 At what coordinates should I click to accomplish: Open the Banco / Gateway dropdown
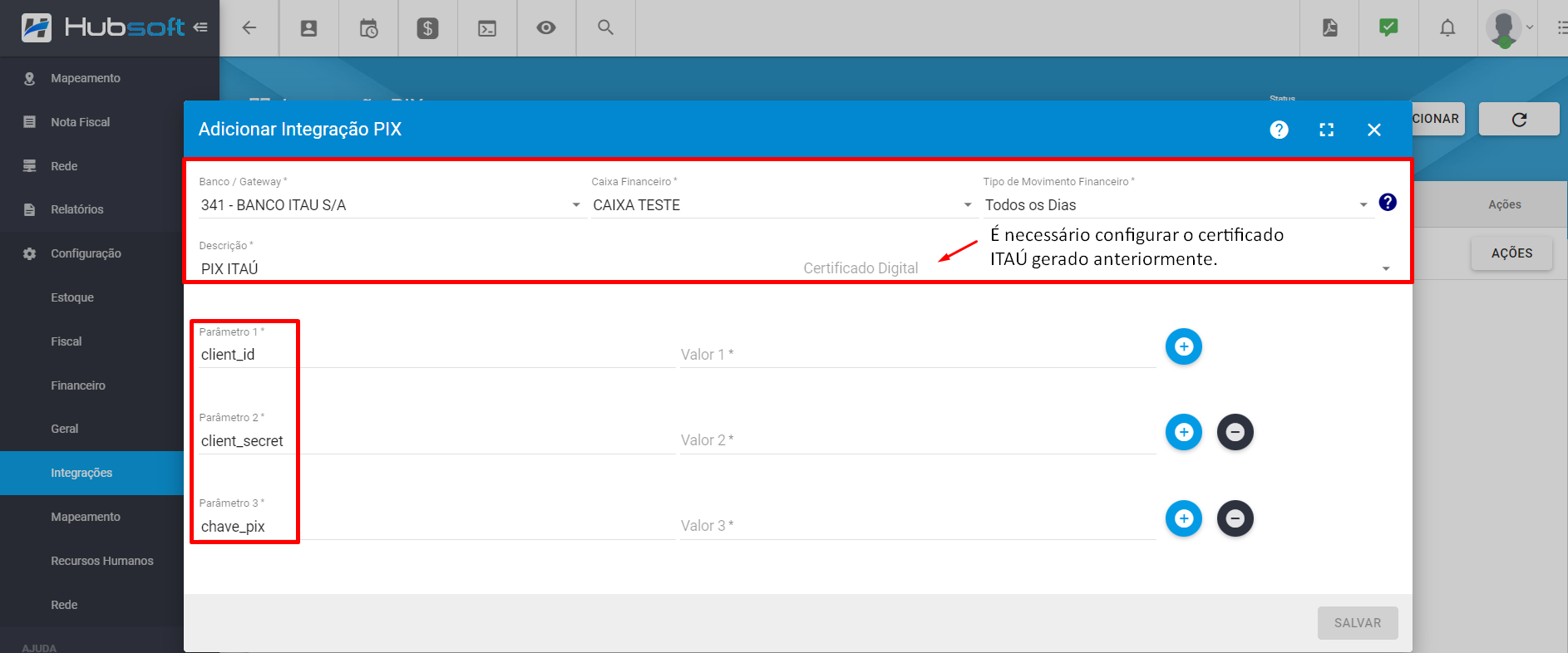pos(391,204)
